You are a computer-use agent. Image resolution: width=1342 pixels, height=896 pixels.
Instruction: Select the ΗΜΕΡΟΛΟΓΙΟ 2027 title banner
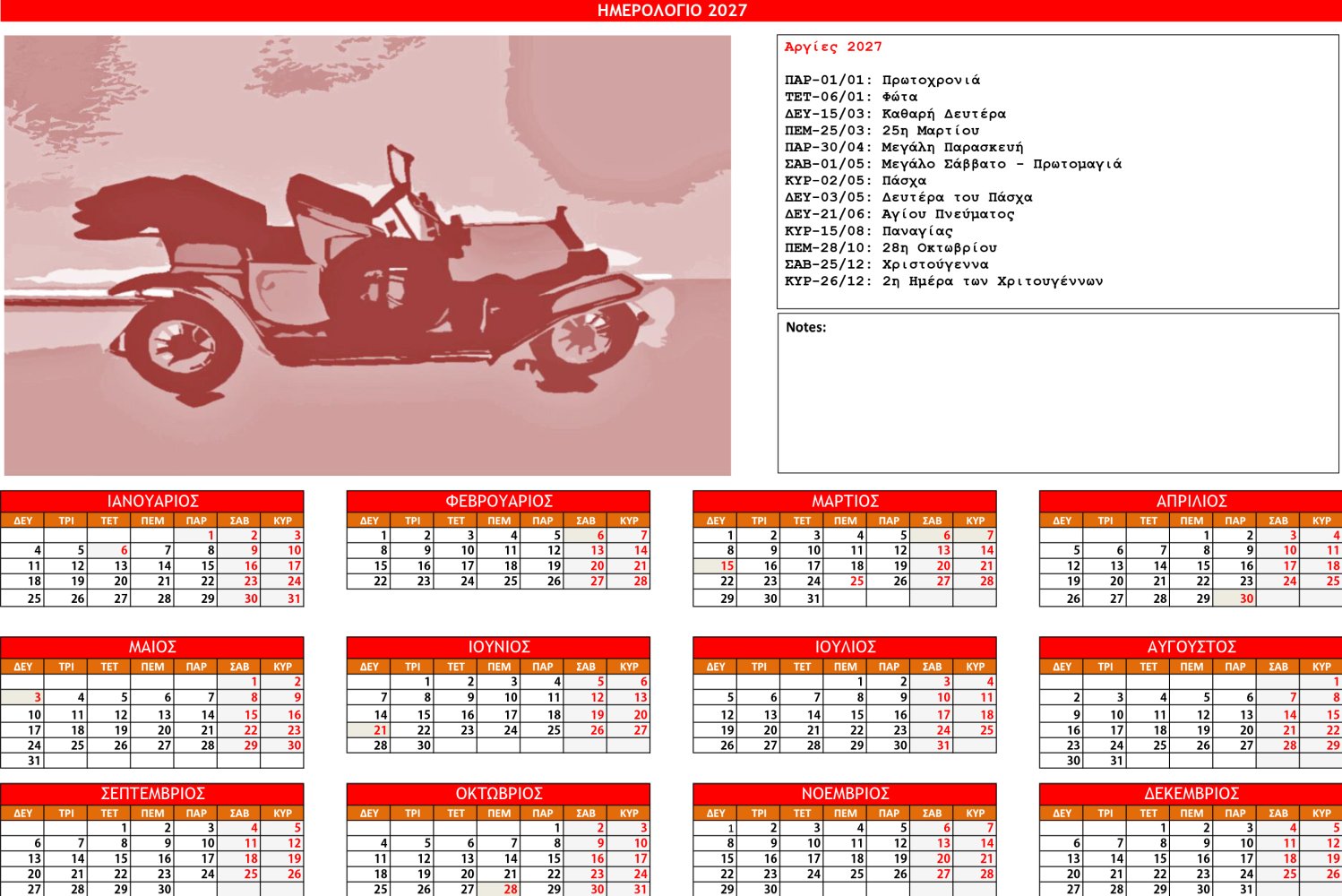(671, 11)
